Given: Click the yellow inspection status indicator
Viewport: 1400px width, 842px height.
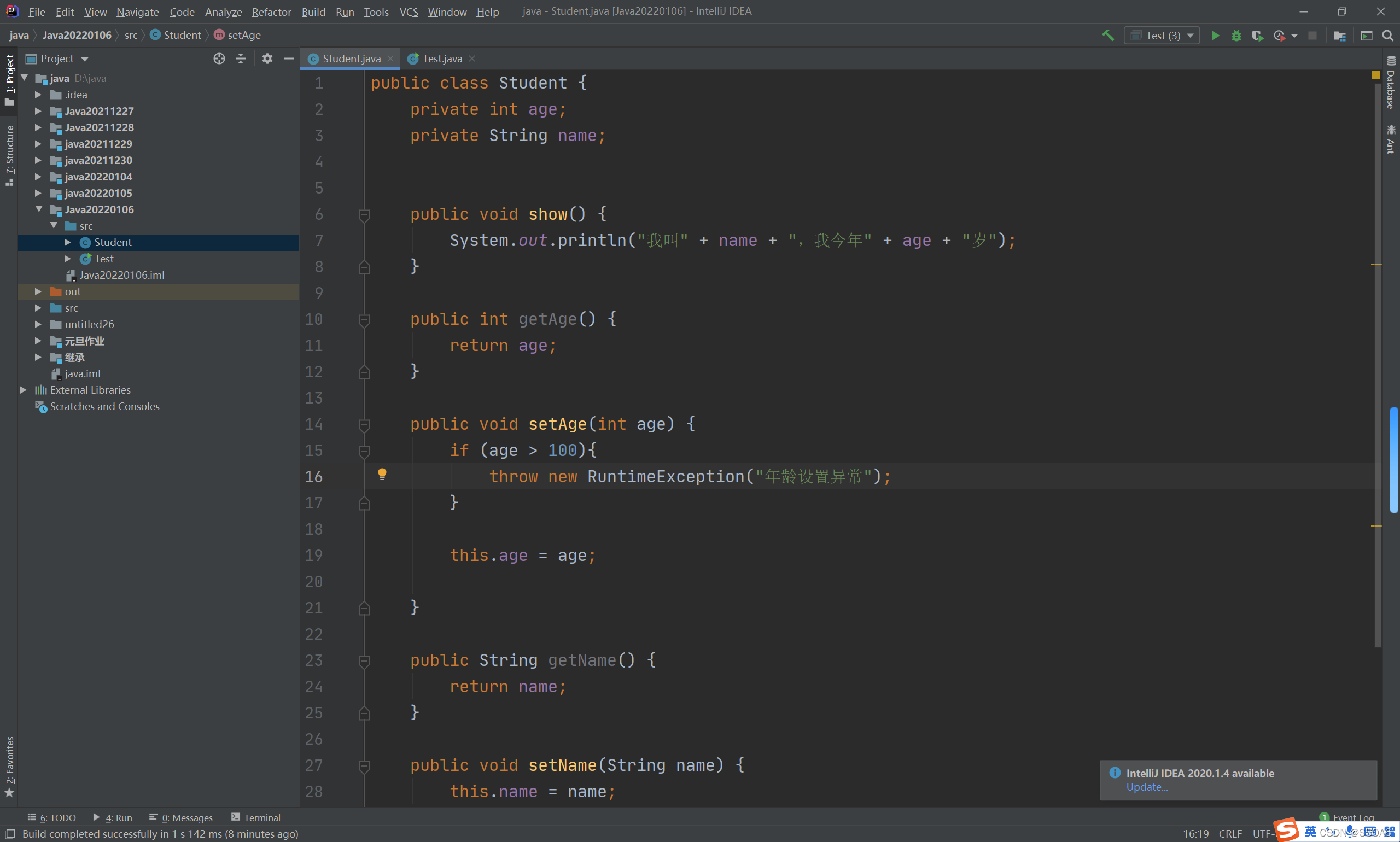Looking at the screenshot, I should tap(1375, 75).
